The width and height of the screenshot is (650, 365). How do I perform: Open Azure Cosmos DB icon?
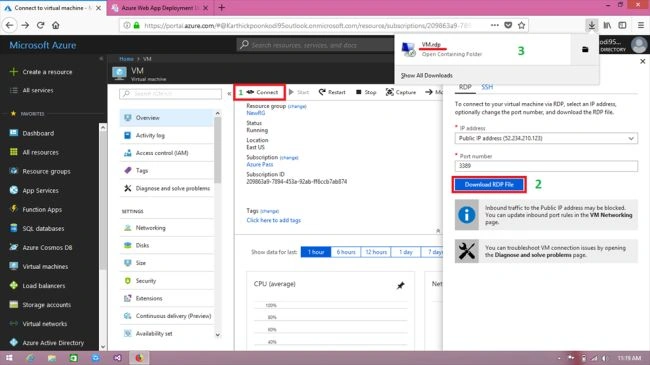(14, 247)
